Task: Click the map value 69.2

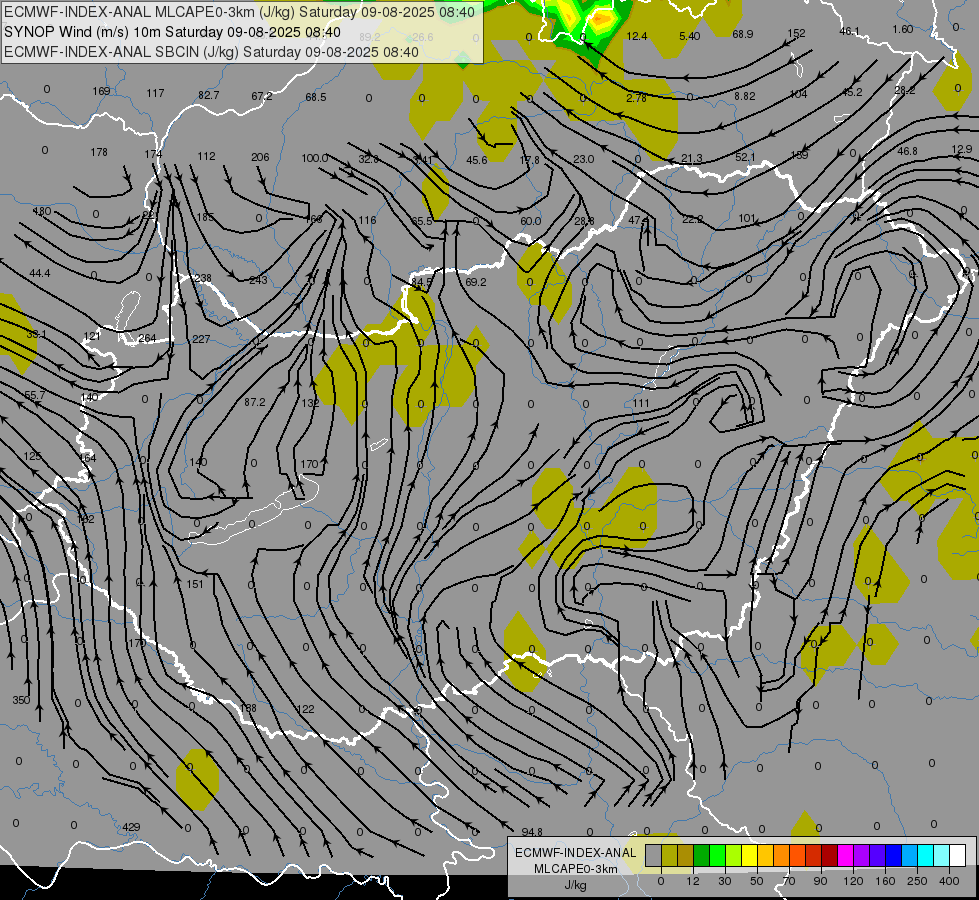Action: (476, 282)
